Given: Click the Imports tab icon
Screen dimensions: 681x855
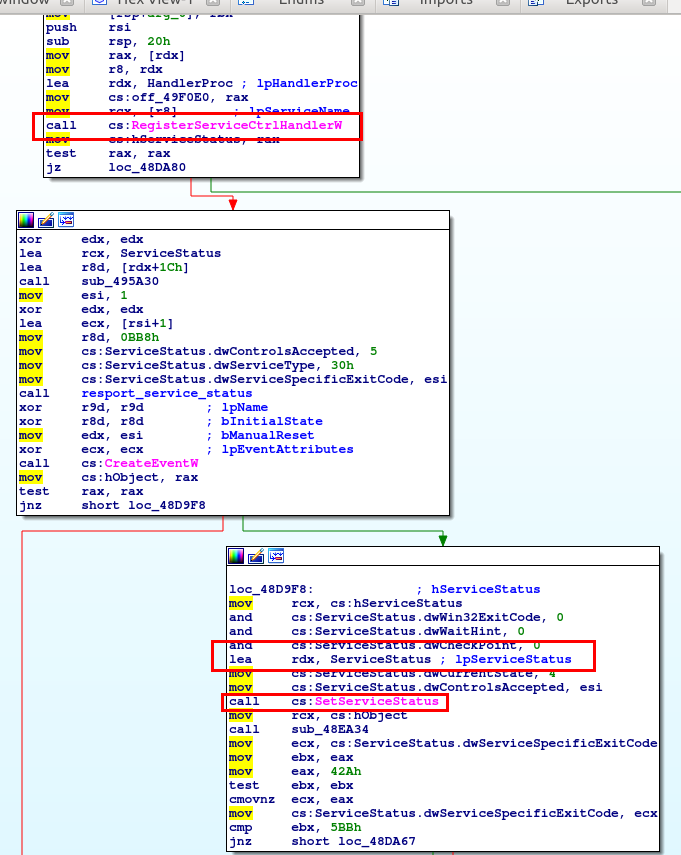Looking at the screenshot, I should [391, 3].
